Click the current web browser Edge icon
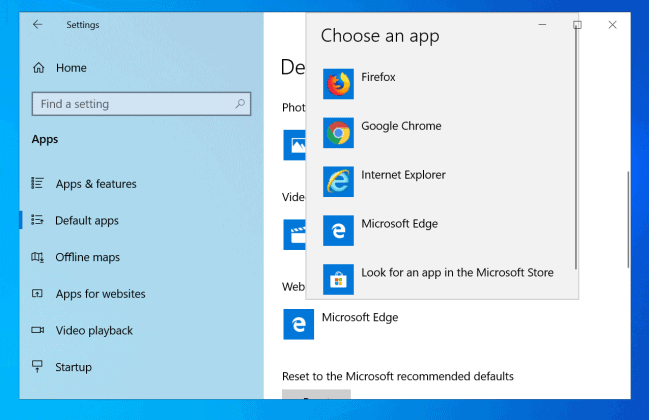 [x=298, y=324]
